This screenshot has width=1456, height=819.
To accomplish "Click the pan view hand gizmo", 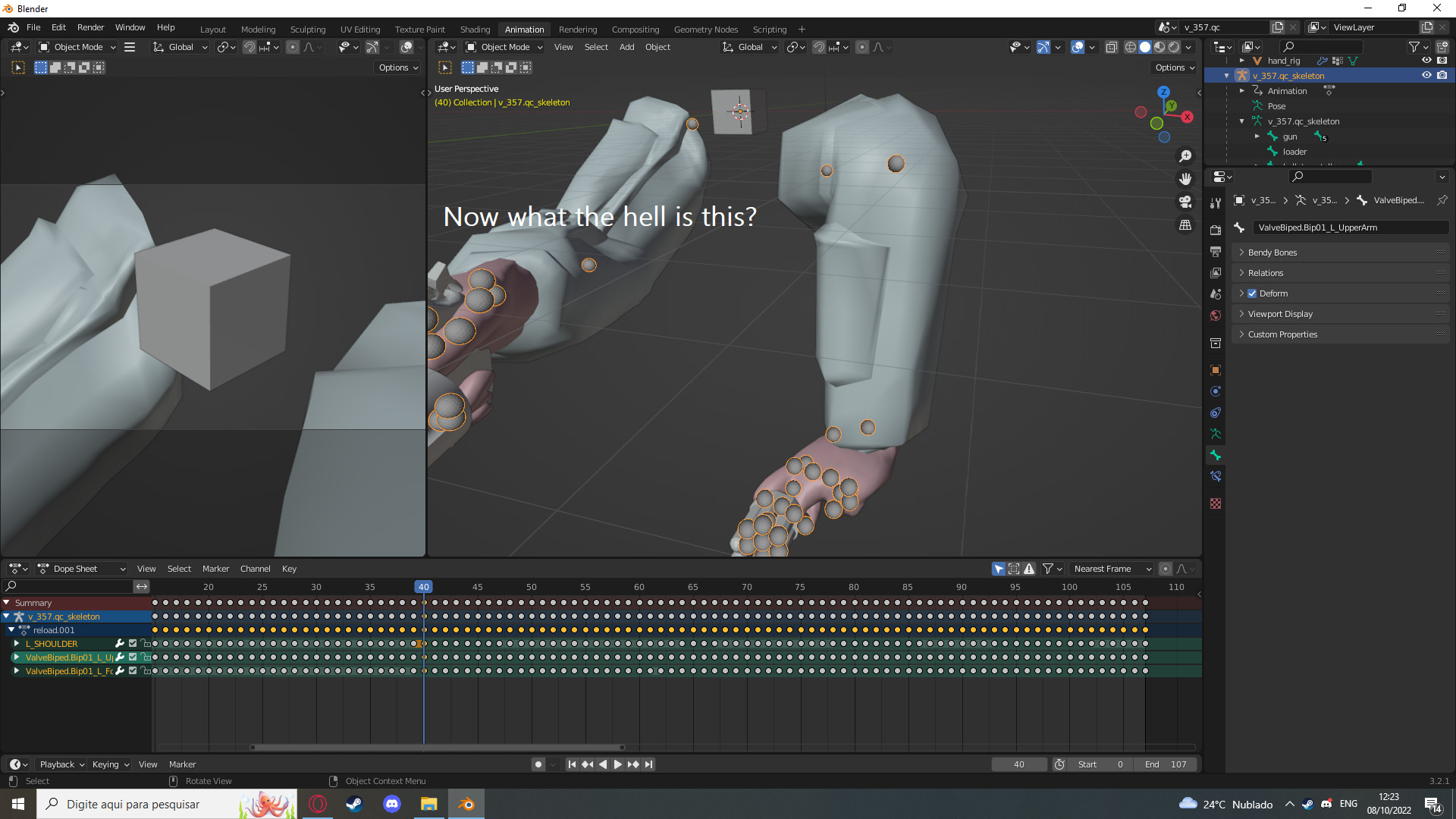I will pyautogui.click(x=1185, y=179).
